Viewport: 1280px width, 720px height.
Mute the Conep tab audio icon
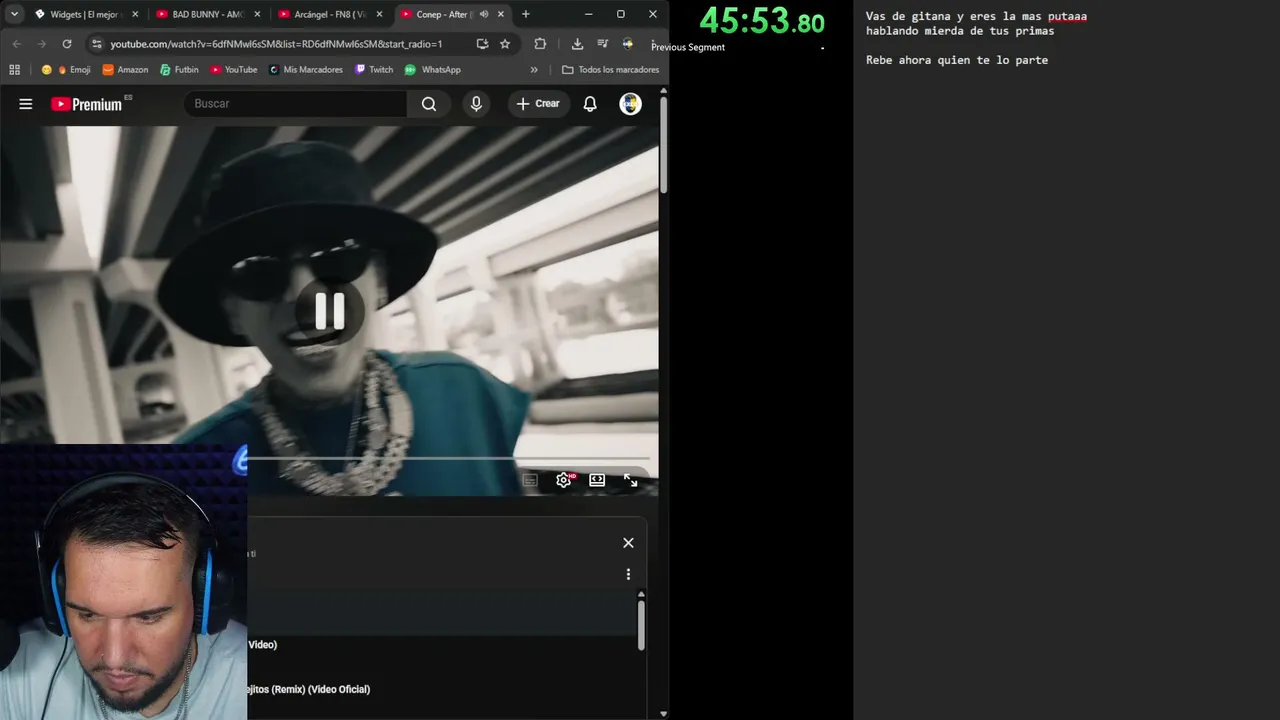pyautogui.click(x=484, y=14)
